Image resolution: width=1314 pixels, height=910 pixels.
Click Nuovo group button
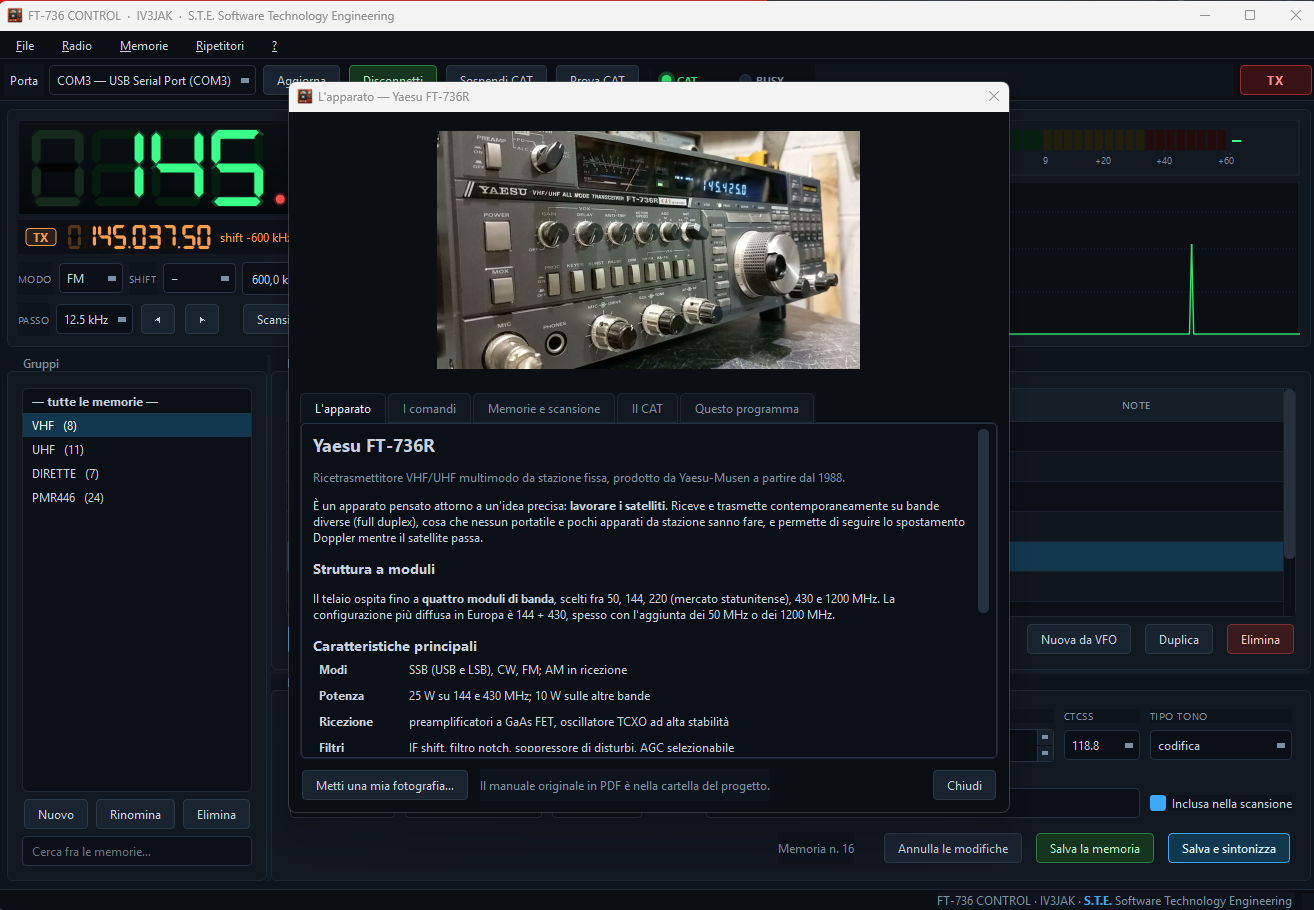pyautogui.click(x=56, y=814)
